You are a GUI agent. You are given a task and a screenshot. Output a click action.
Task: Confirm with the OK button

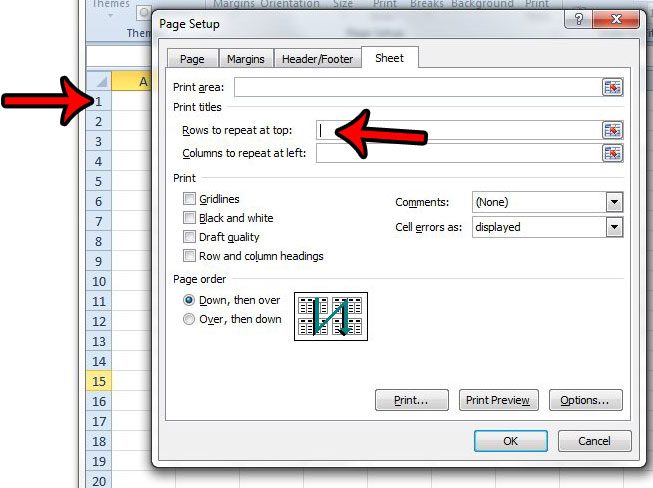tap(511, 441)
